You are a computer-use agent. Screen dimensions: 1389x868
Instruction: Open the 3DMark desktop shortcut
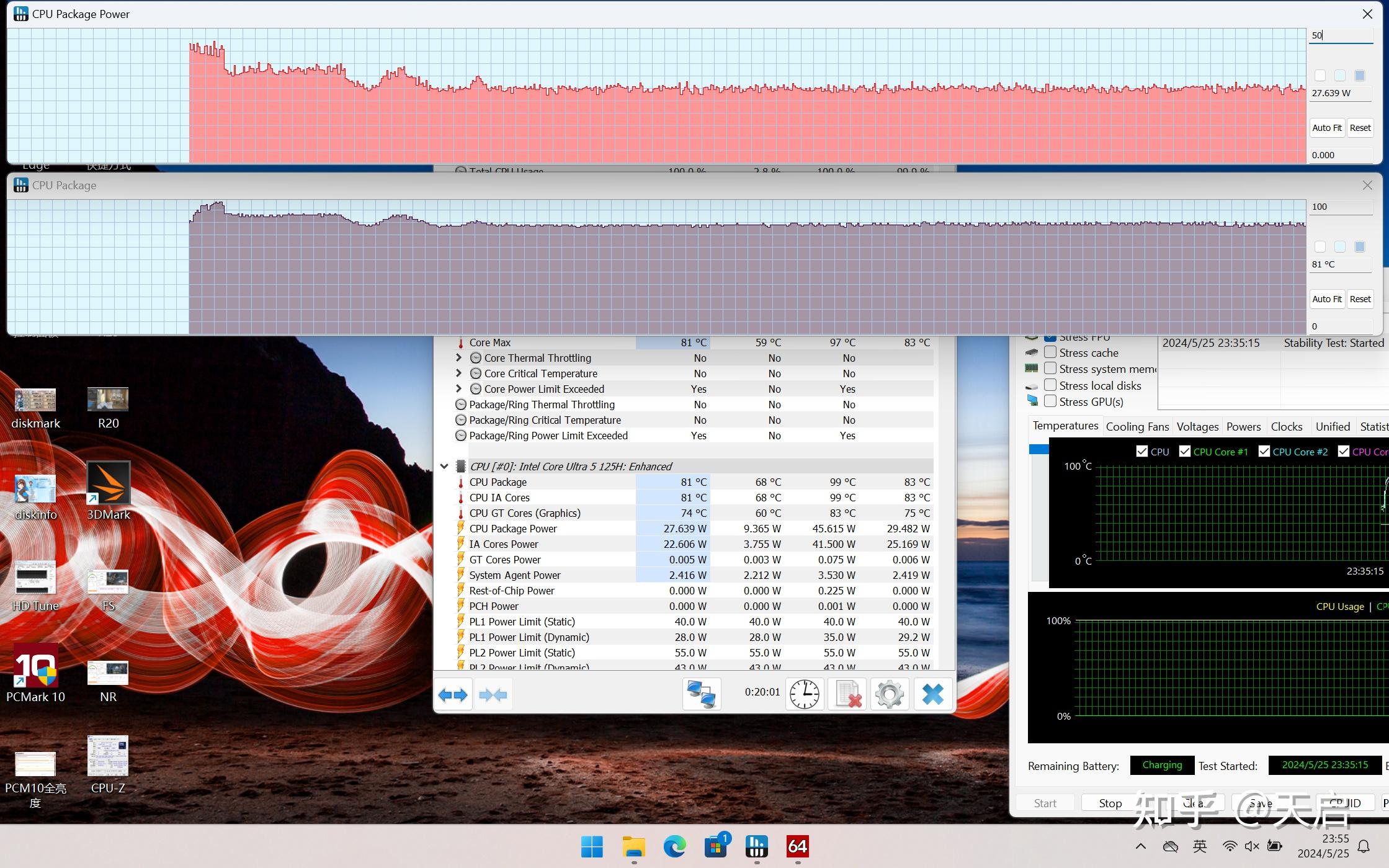(109, 491)
